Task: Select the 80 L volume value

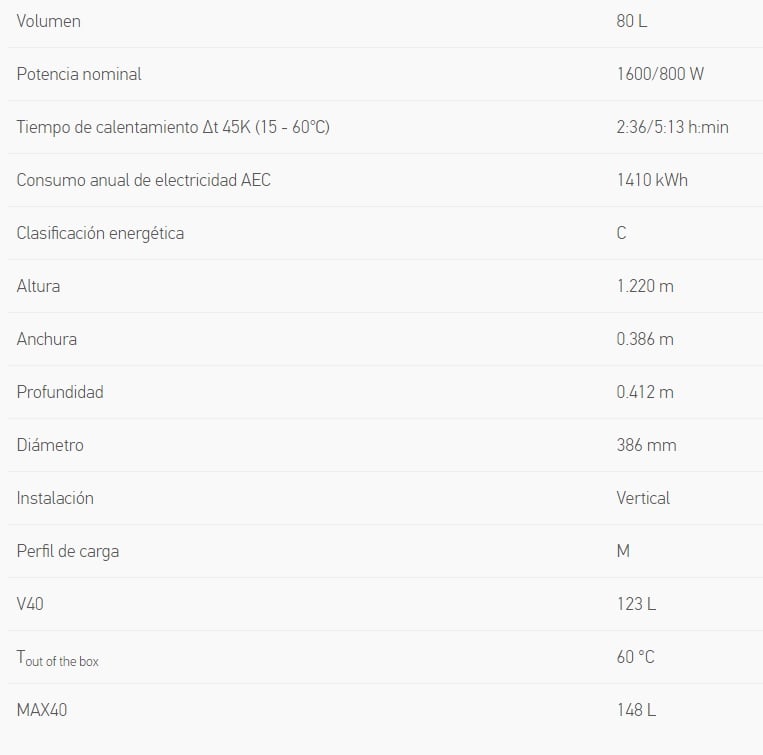Action: 632,21
